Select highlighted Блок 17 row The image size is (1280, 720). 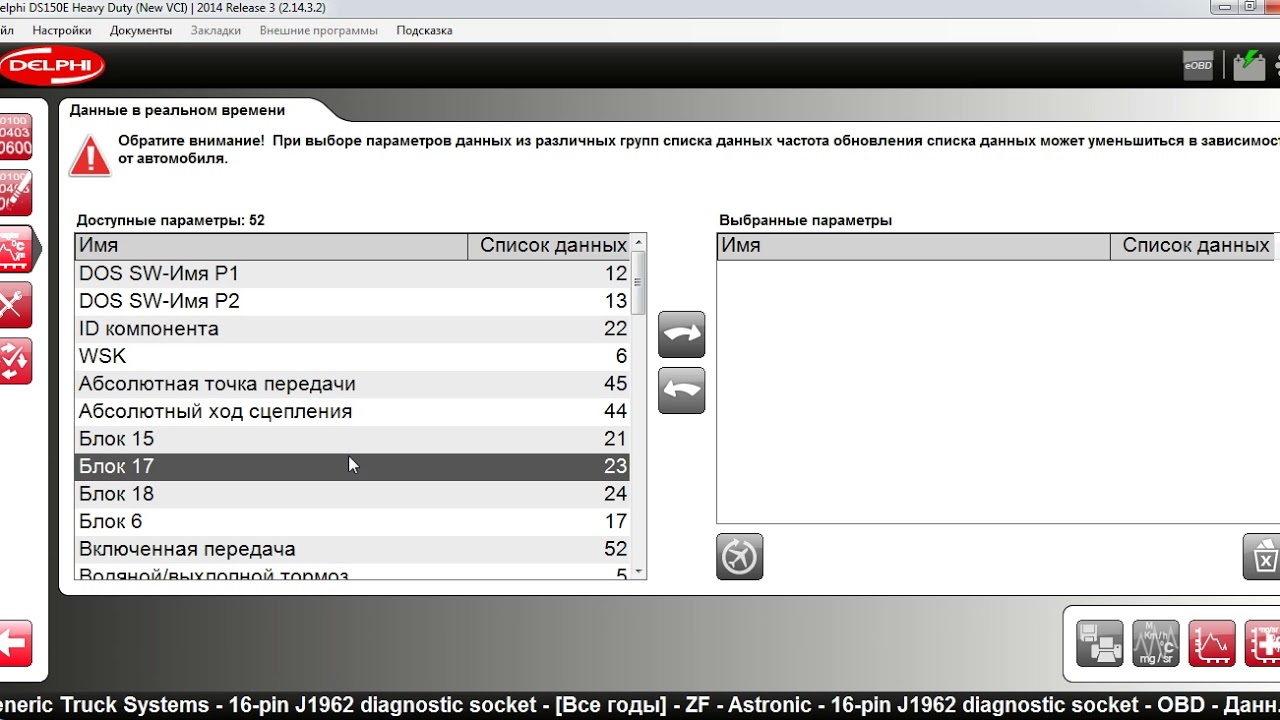[353, 466]
